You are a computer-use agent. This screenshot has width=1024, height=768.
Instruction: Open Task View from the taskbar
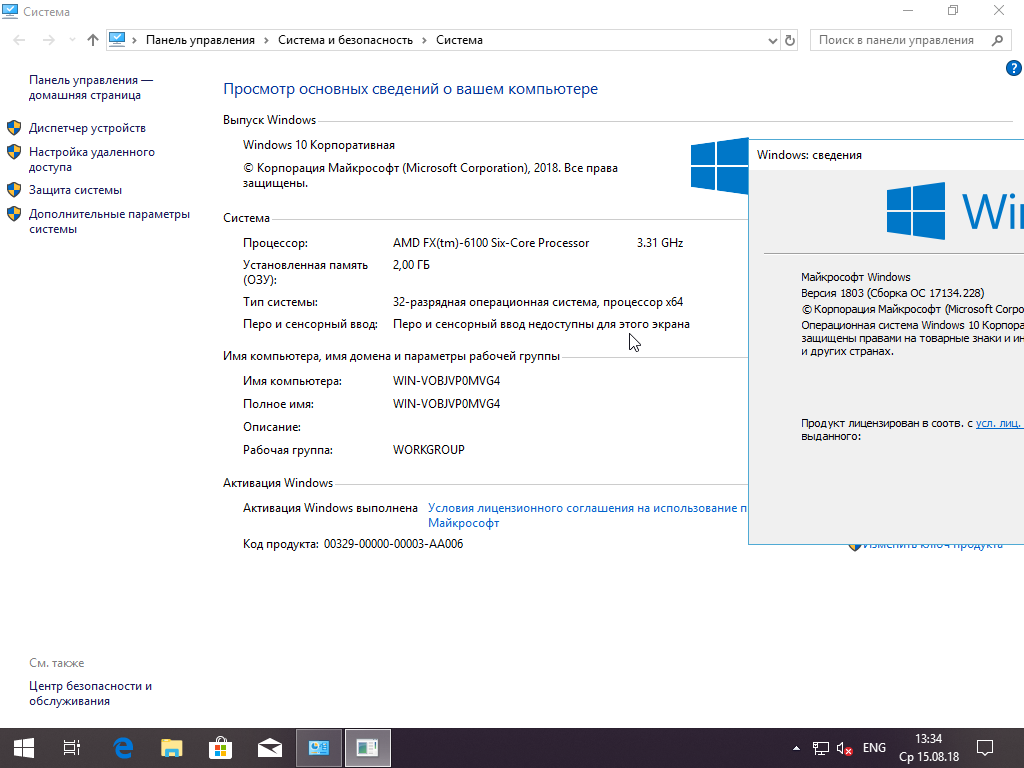pos(71,748)
